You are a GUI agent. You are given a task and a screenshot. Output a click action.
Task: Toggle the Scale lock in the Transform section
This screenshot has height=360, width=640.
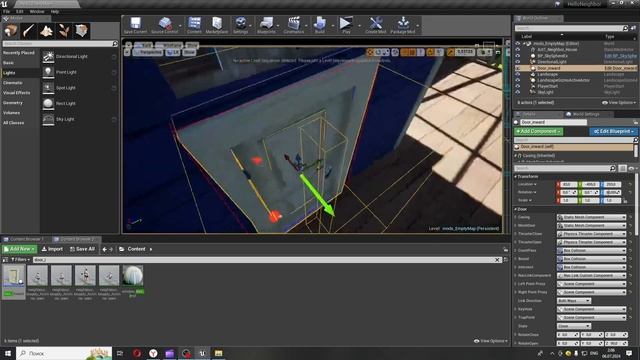click(x=625, y=200)
